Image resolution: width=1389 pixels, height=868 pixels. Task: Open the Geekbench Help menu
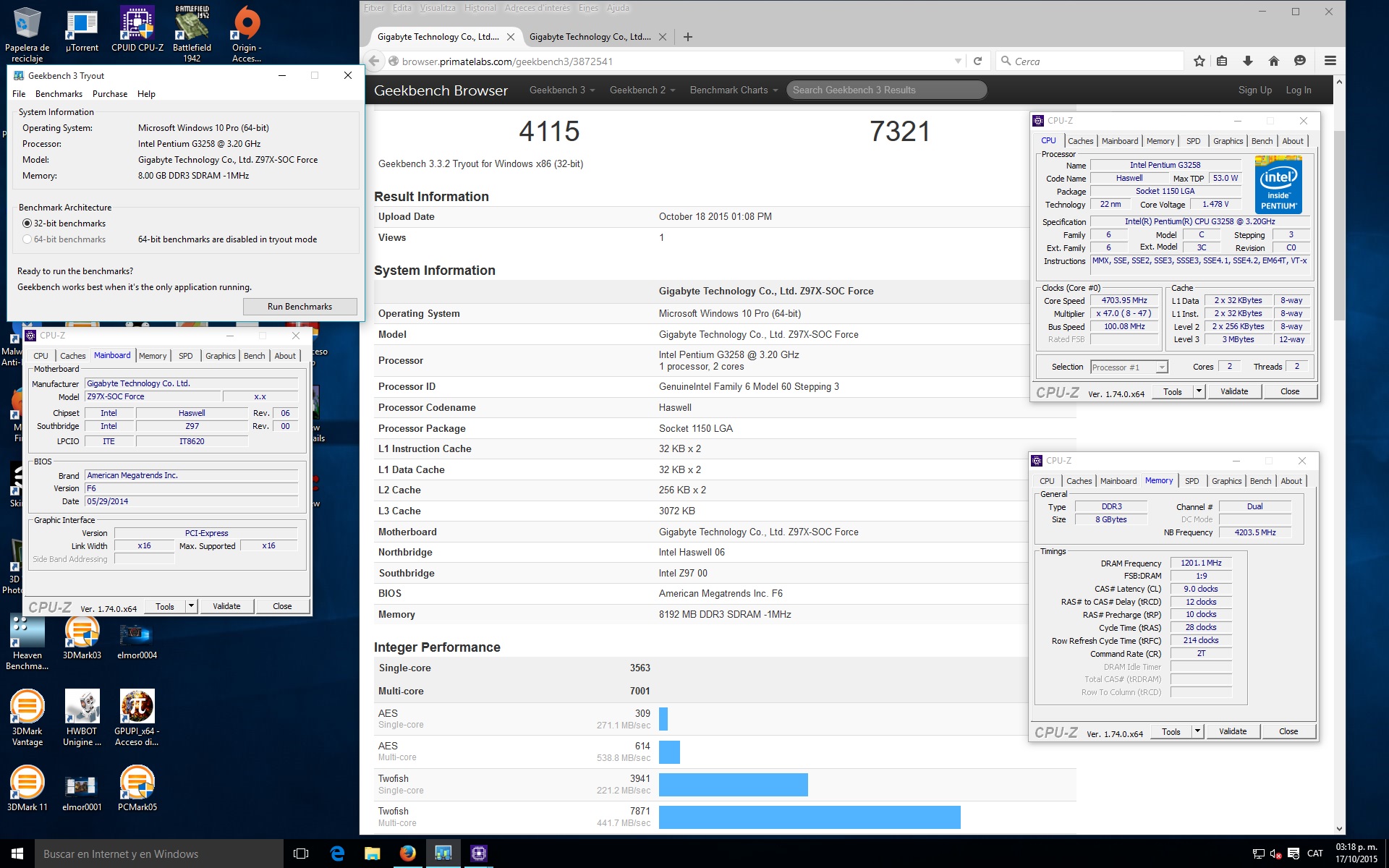[146, 94]
